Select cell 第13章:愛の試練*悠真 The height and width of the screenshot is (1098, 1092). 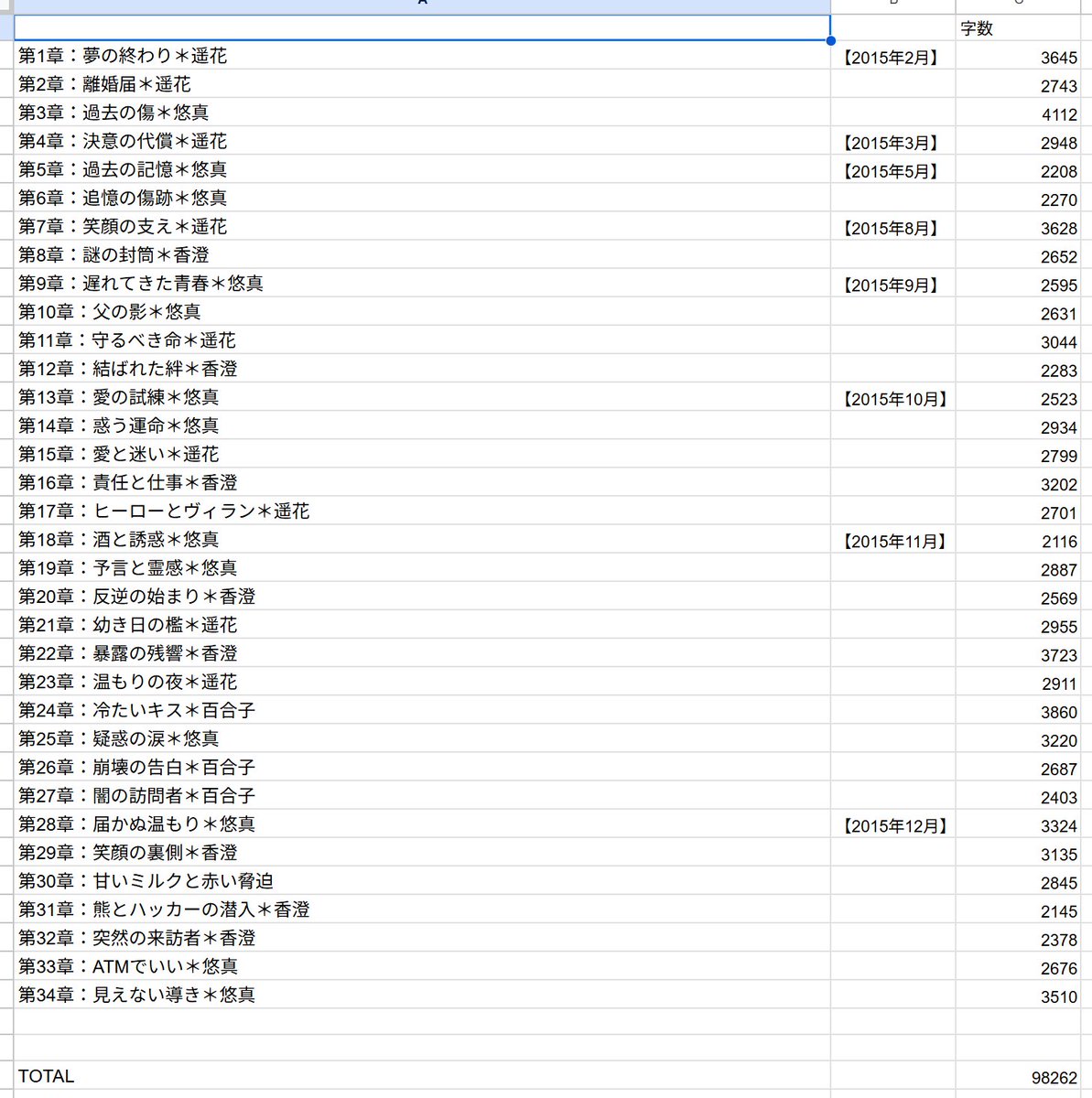(x=422, y=396)
